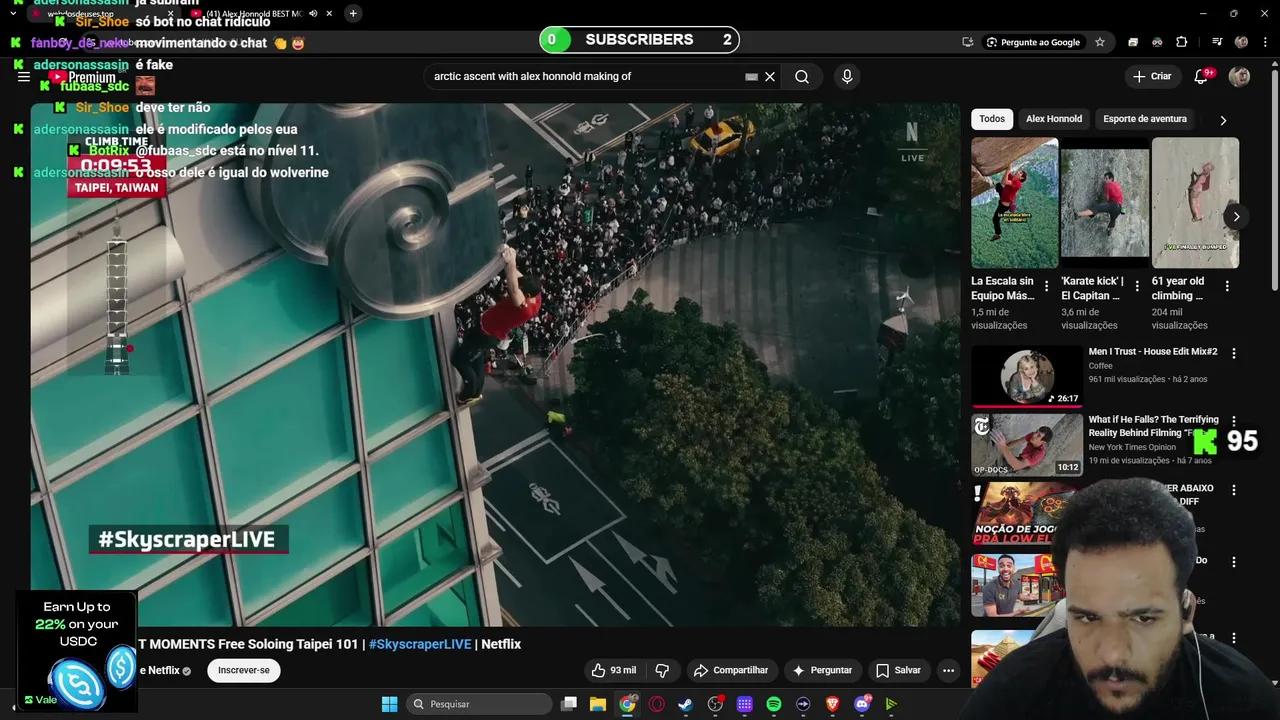
Task: Open options for 'La Escala sin Equipo' short
Action: coord(1047,286)
